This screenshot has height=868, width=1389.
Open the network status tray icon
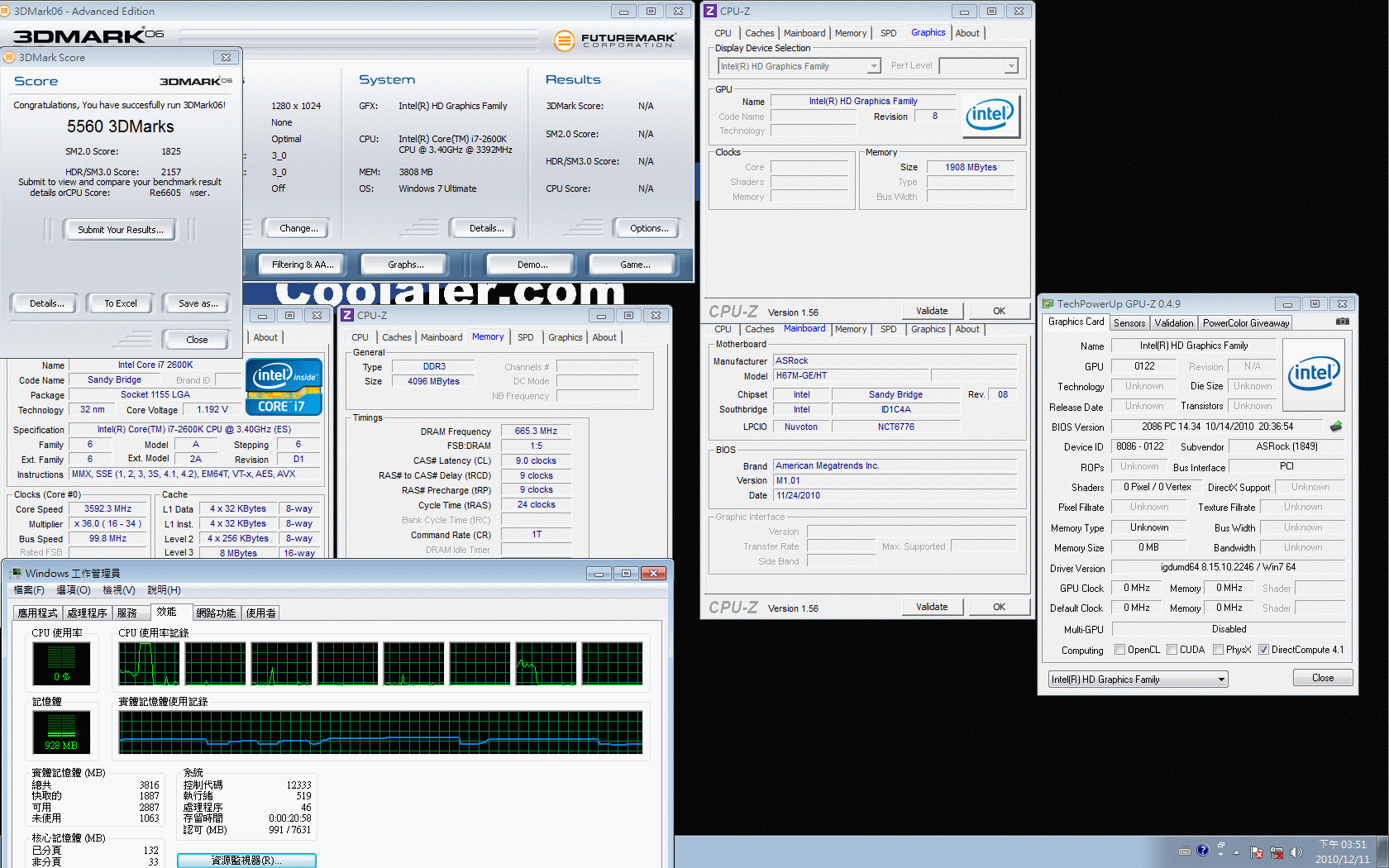1277,852
